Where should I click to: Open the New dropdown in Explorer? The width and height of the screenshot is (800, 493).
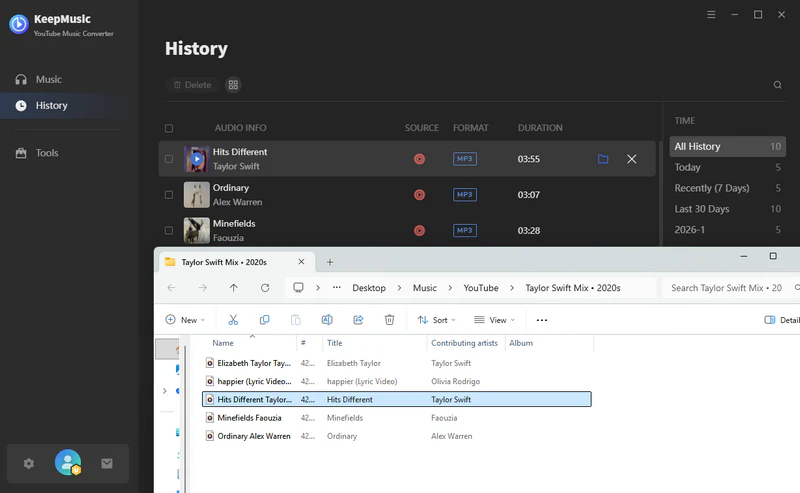click(185, 320)
